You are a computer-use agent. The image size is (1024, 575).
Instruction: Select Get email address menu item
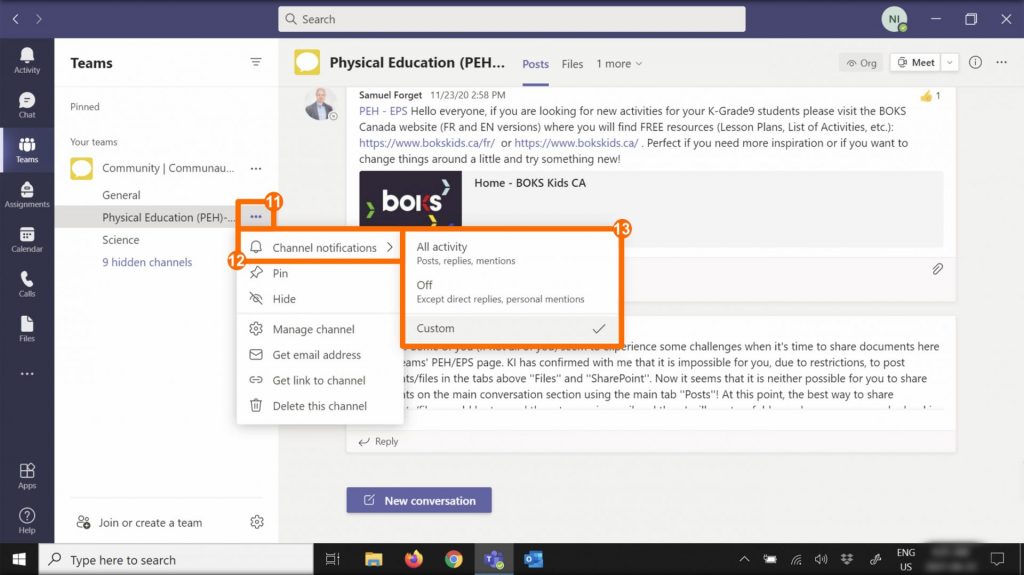320,355
